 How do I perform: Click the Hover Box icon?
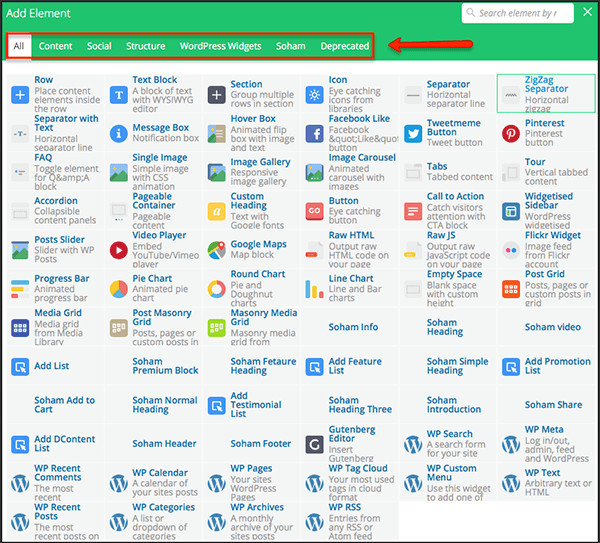[x=217, y=134]
